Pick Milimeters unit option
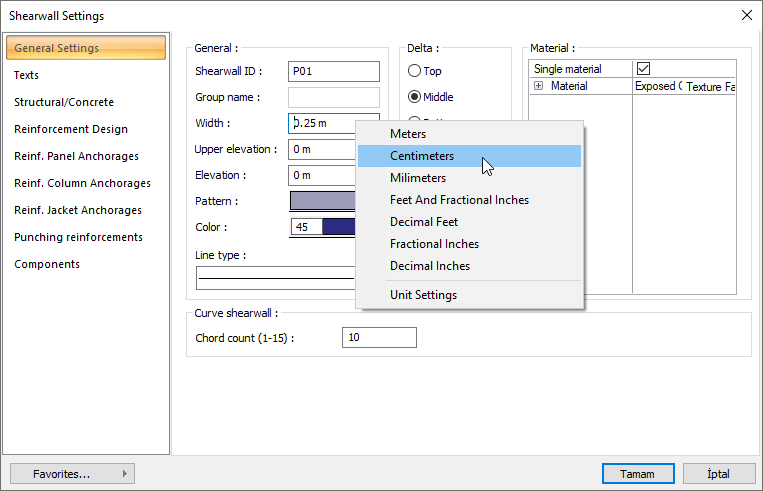The image size is (763, 491). coord(418,178)
